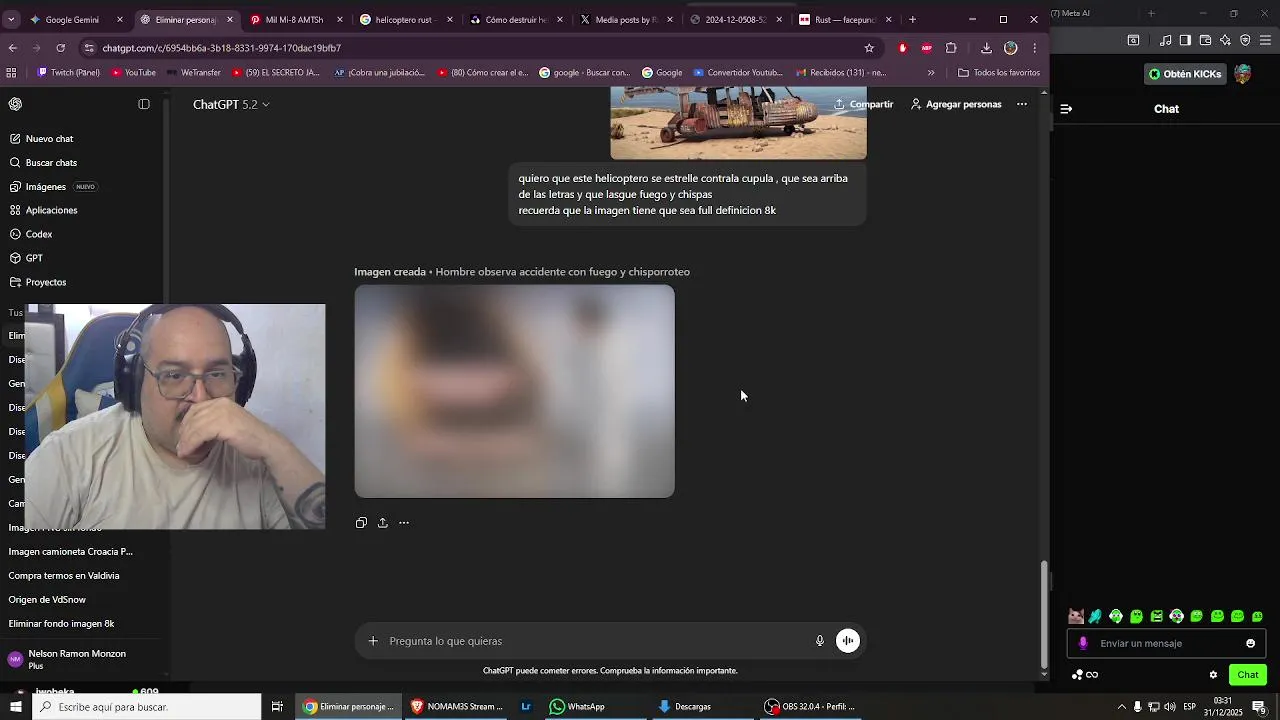
Task: Send message with green Chat button
Action: coord(1248,675)
